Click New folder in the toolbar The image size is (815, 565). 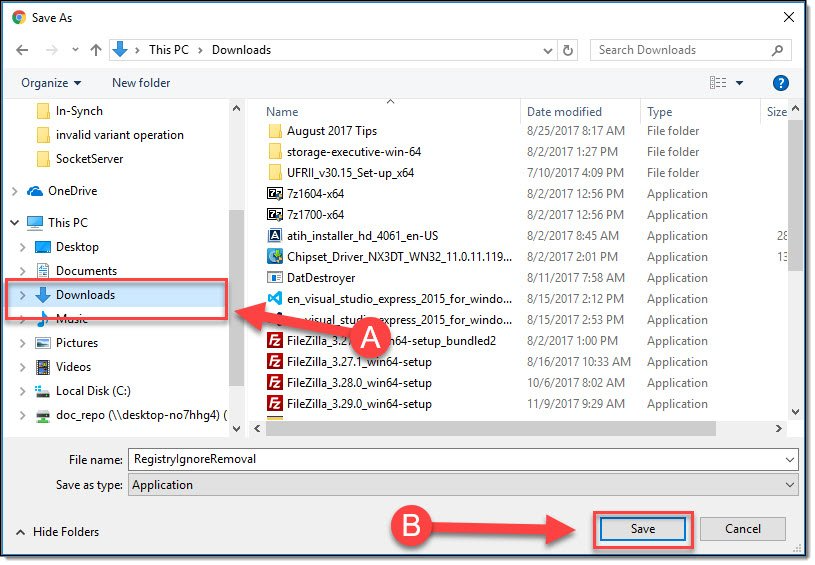[141, 83]
